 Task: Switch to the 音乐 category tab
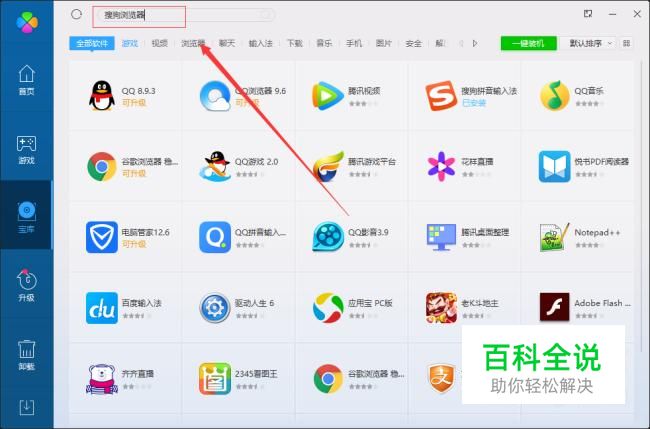pos(324,43)
